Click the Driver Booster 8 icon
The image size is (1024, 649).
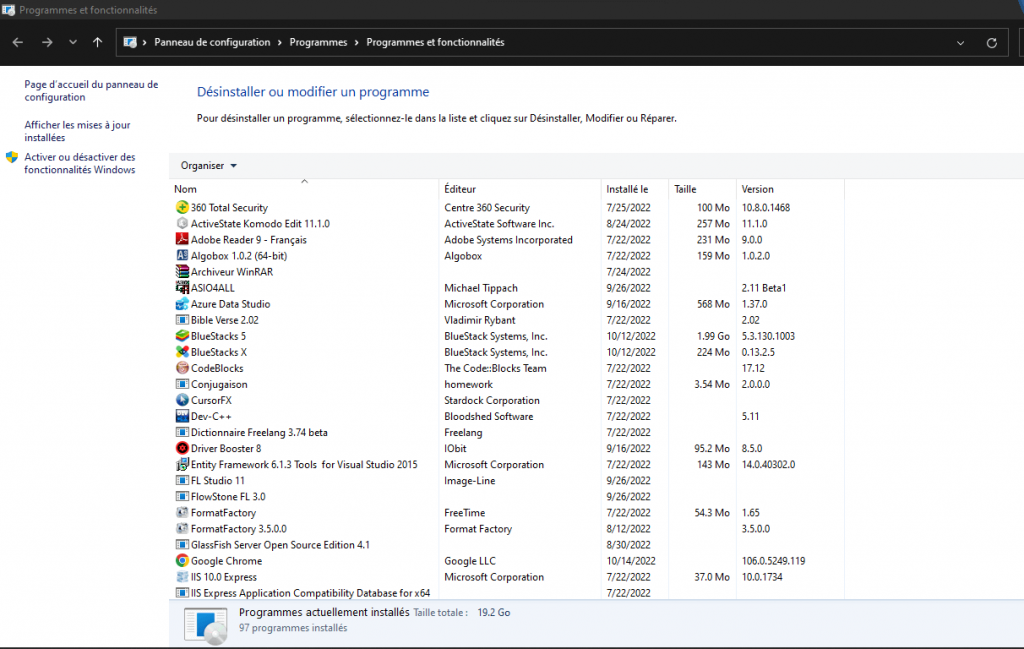point(182,449)
